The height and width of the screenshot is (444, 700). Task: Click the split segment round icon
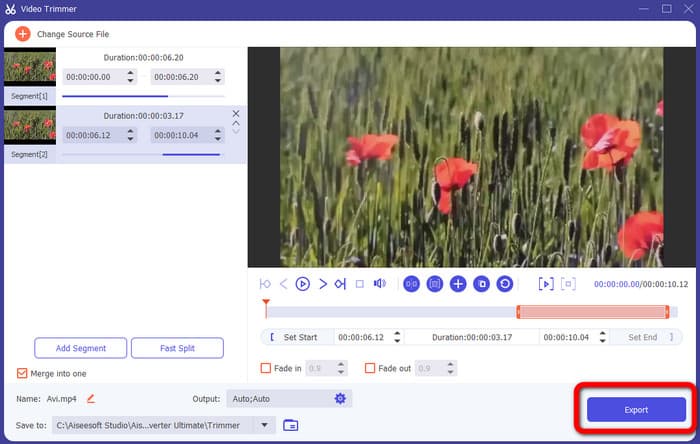pos(411,284)
